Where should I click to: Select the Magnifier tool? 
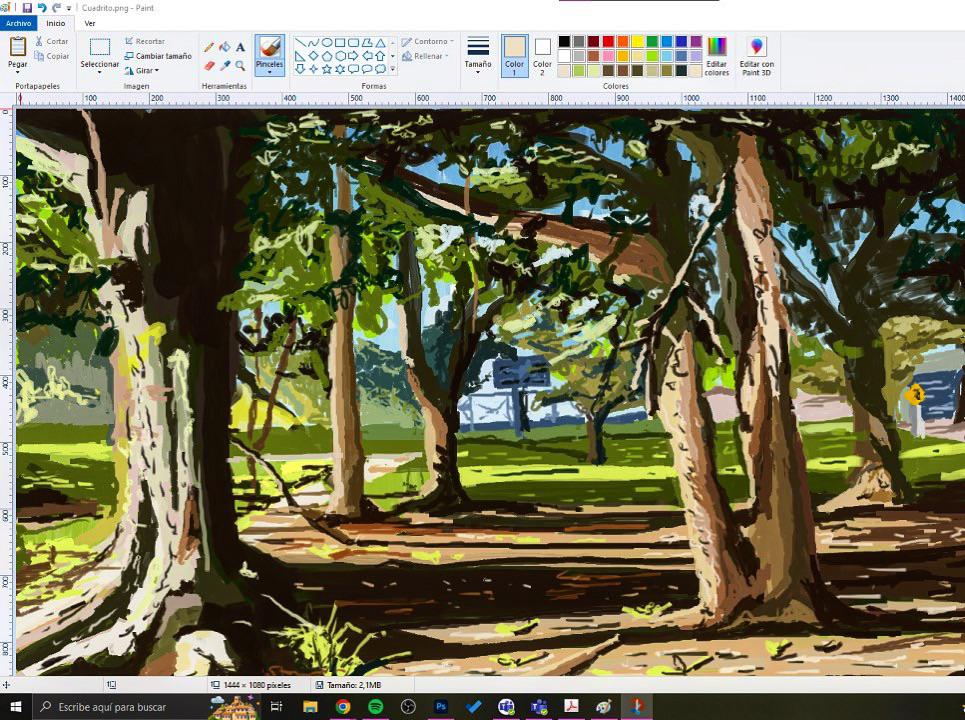[241, 64]
